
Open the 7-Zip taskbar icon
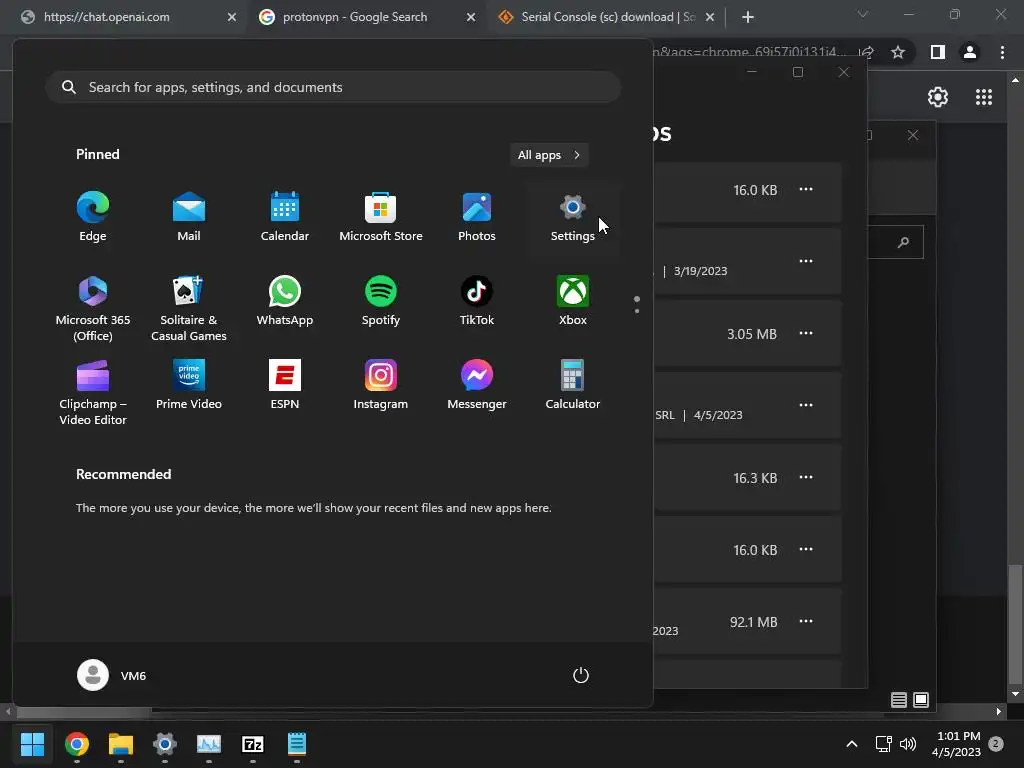253,744
